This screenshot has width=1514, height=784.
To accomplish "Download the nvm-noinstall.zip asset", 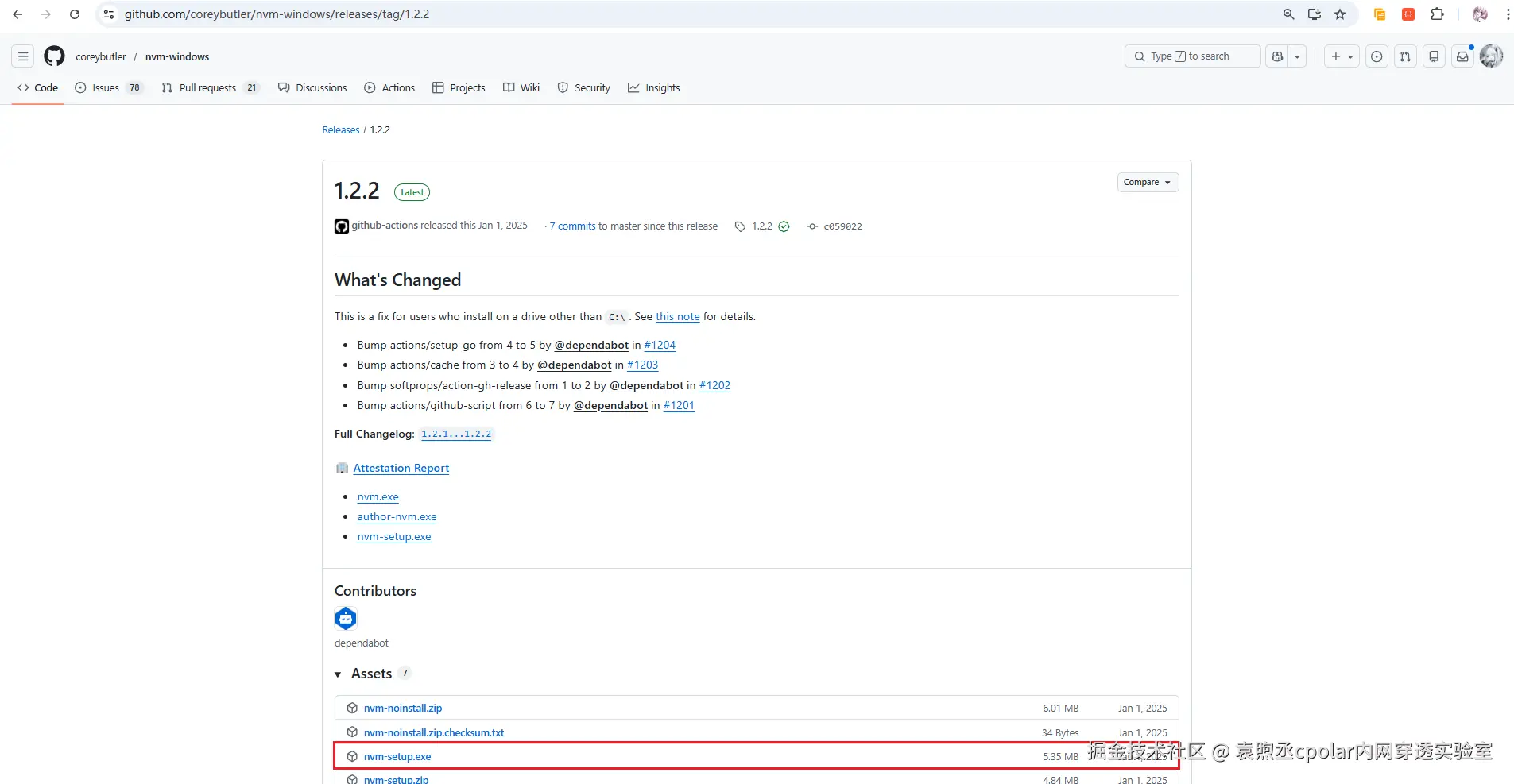I will 403,708.
